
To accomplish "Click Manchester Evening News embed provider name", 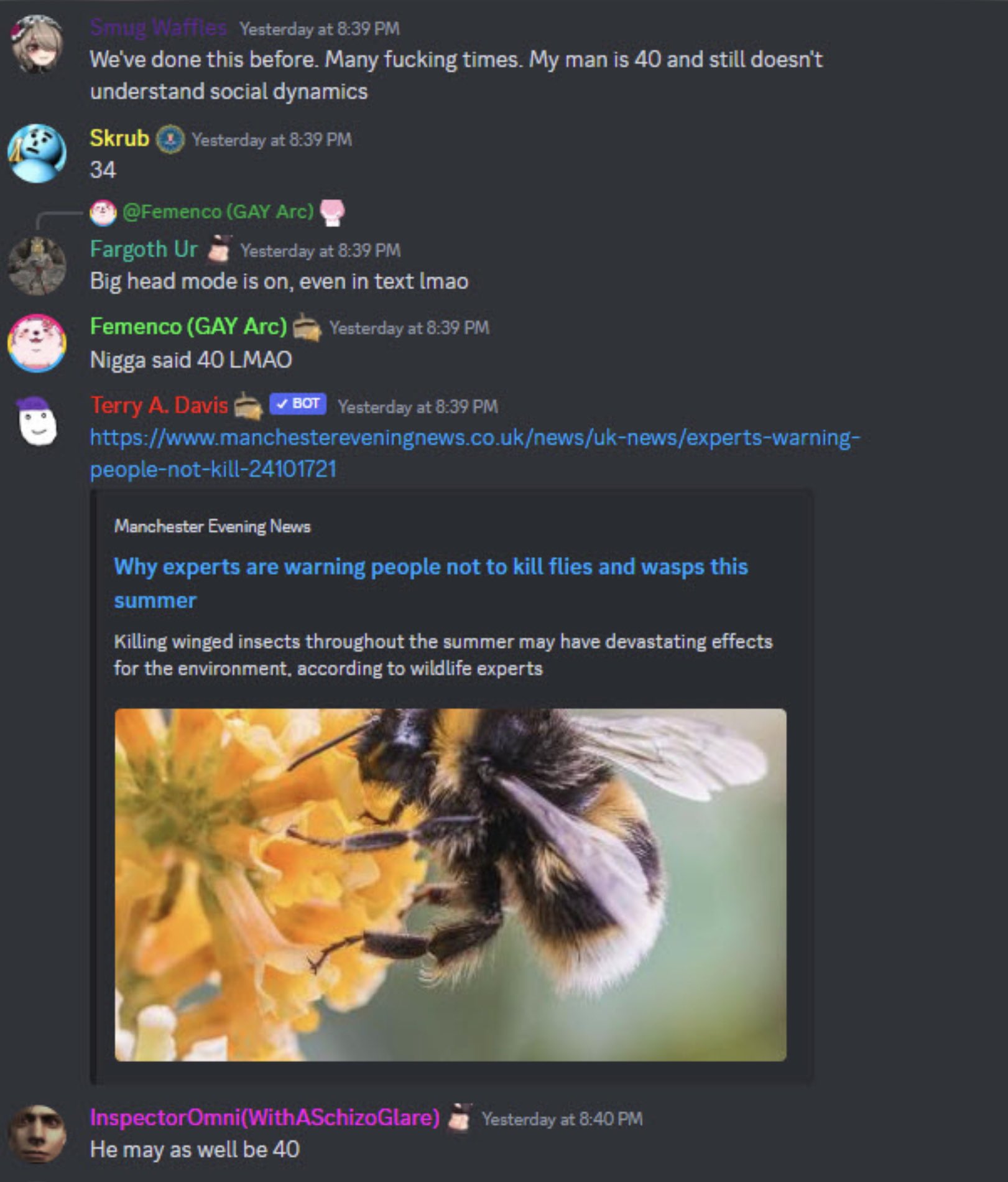I will 212,526.
